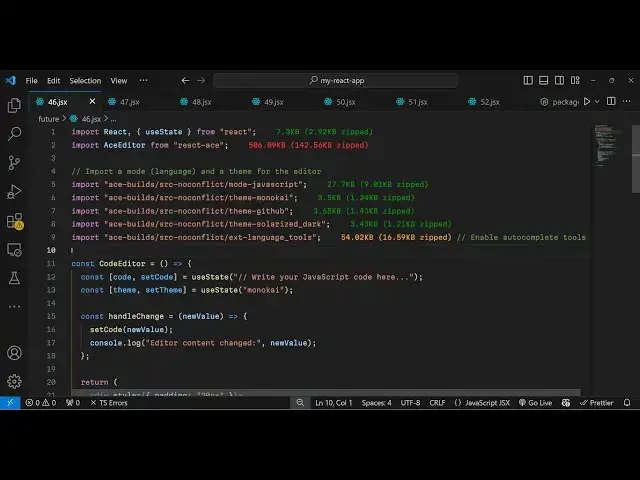This screenshot has height=480, width=640.
Task: Open notifications bell
Action: pyautogui.click(x=627, y=403)
